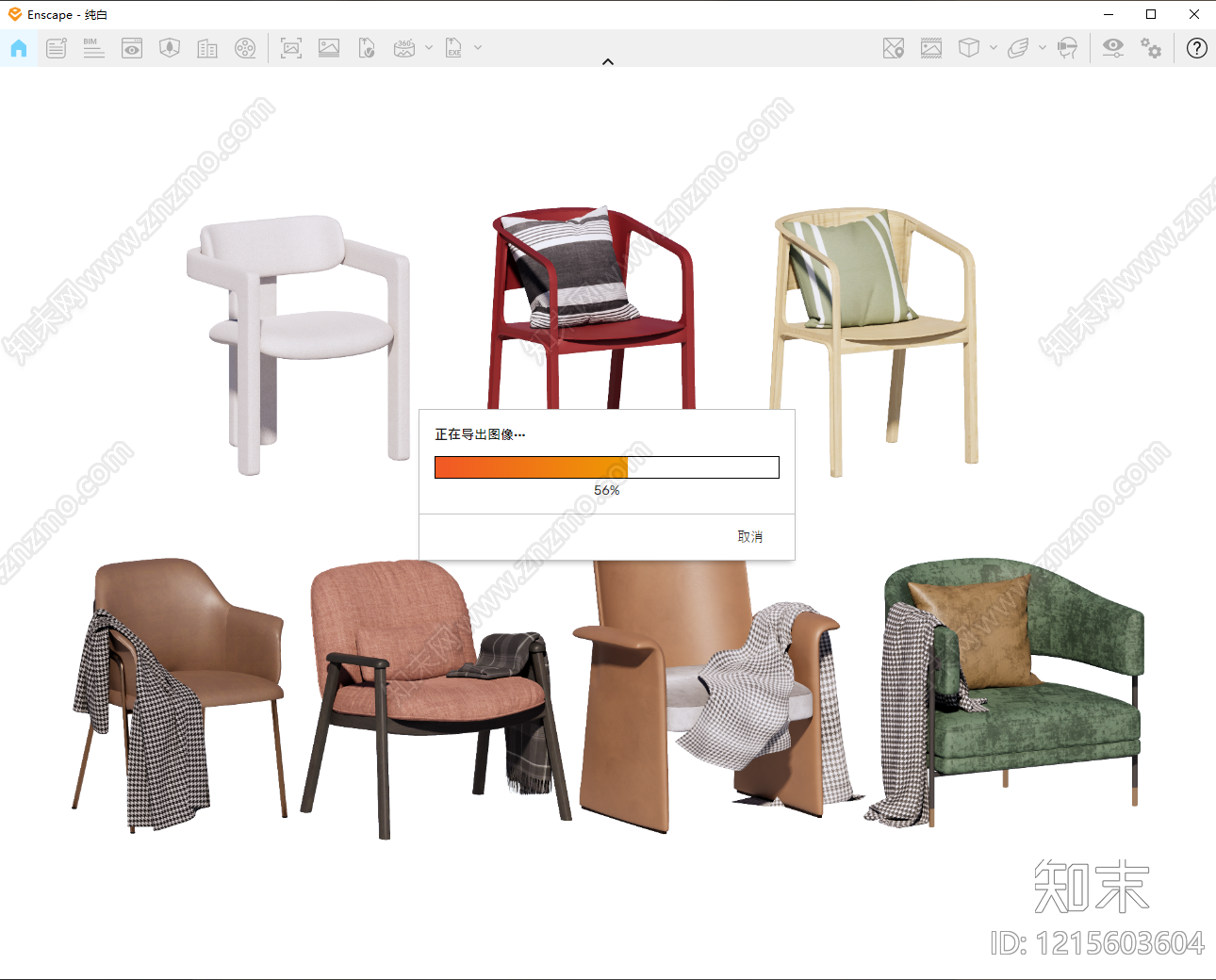
Task: Enable the VR headset mode
Action: pos(1067,48)
